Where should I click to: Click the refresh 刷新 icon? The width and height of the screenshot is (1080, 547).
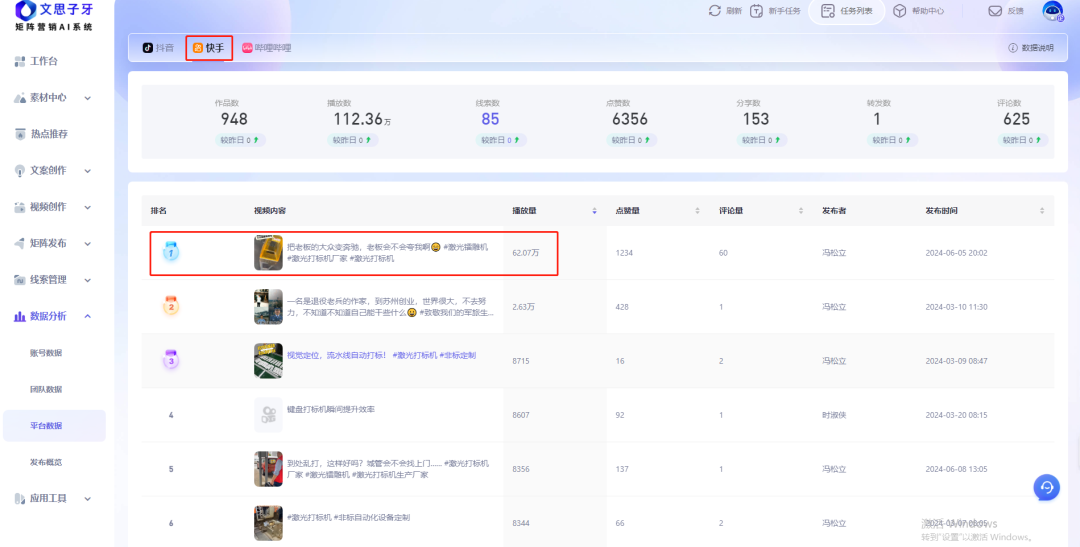[715, 11]
